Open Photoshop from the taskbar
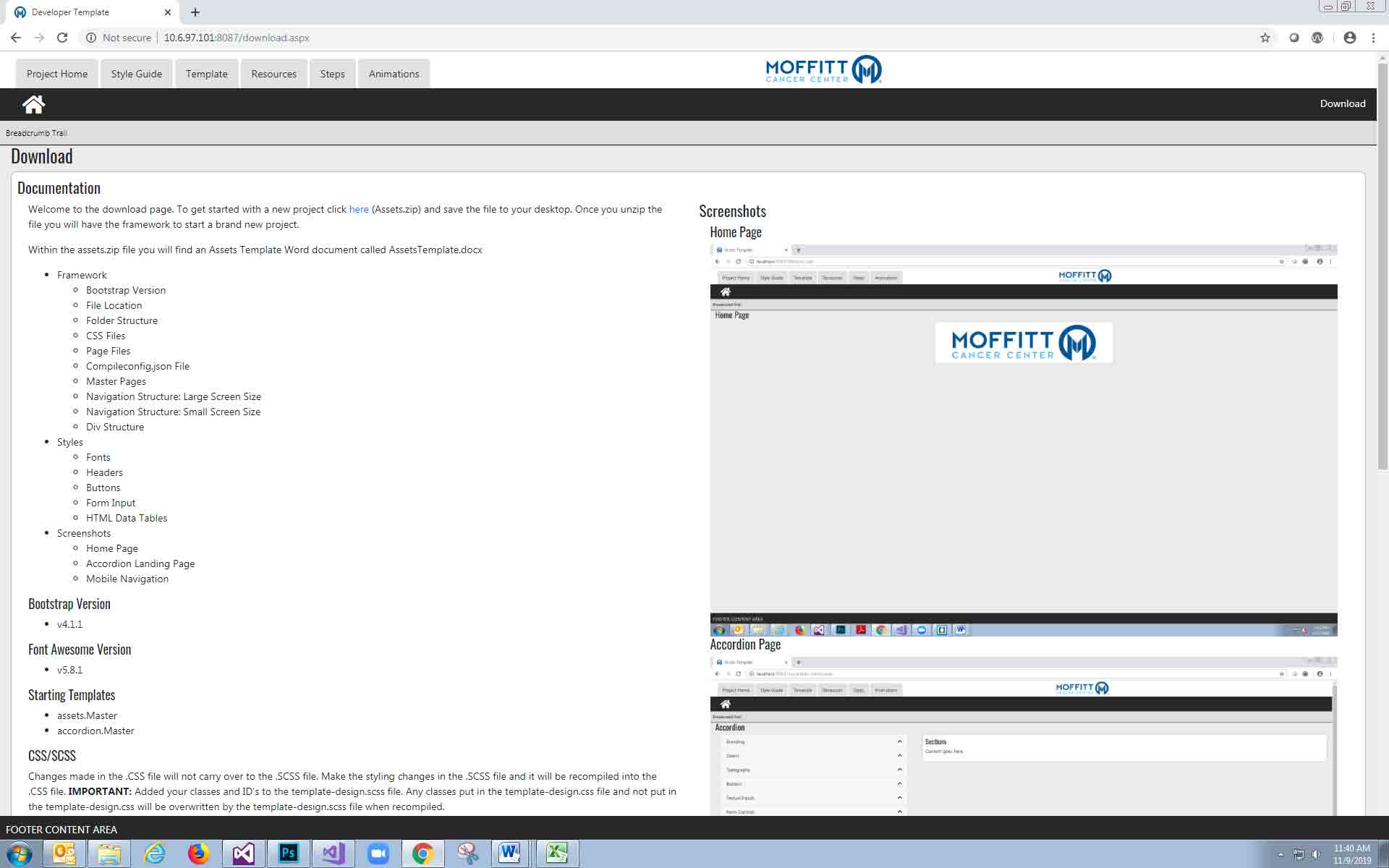 coord(288,854)
